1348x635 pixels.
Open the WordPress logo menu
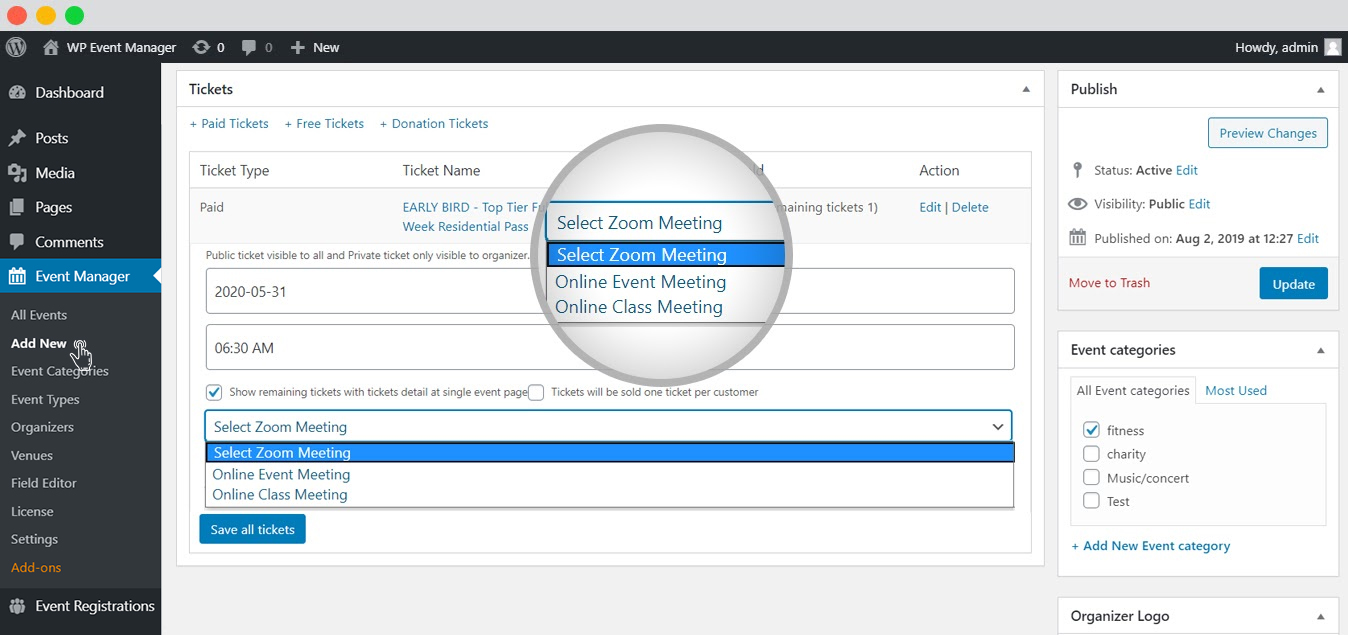15,47
